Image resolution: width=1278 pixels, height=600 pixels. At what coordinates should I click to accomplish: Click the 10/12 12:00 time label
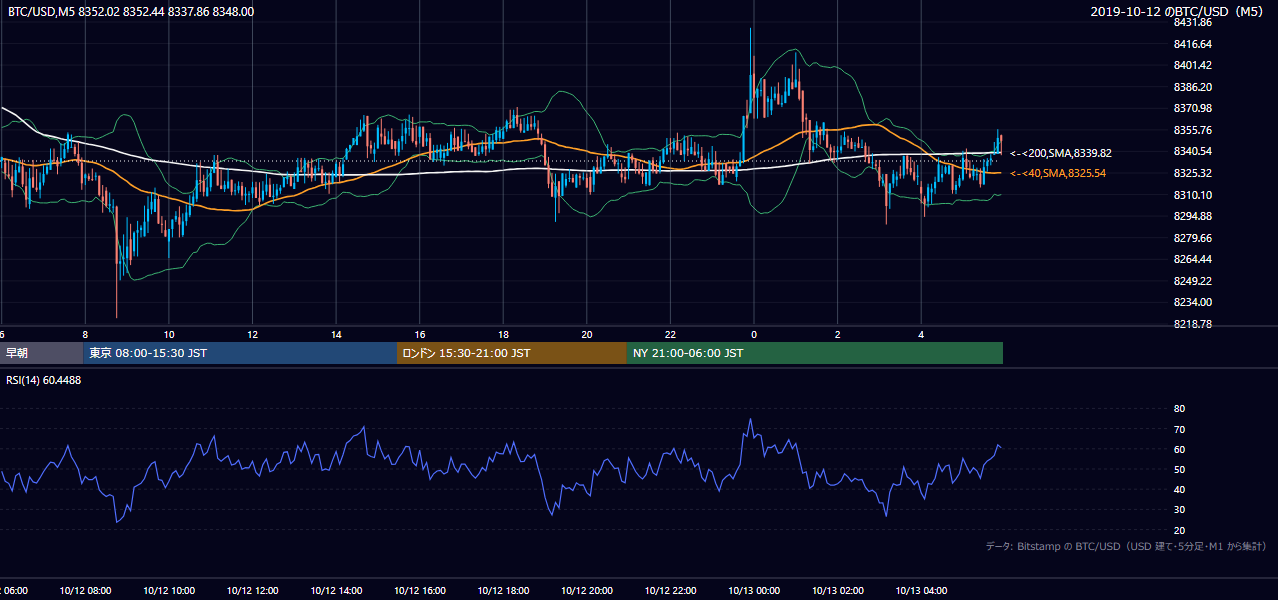251,591
